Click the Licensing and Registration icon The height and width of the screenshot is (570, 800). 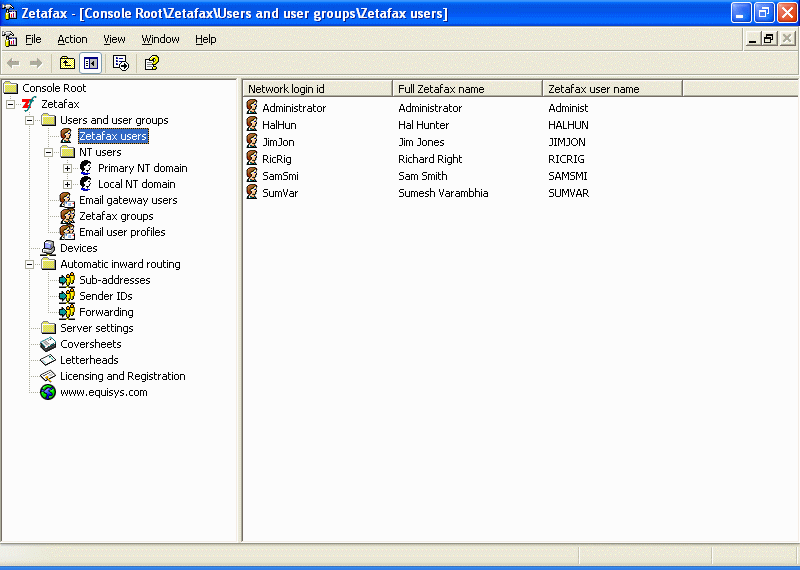(x=48, y=376)
